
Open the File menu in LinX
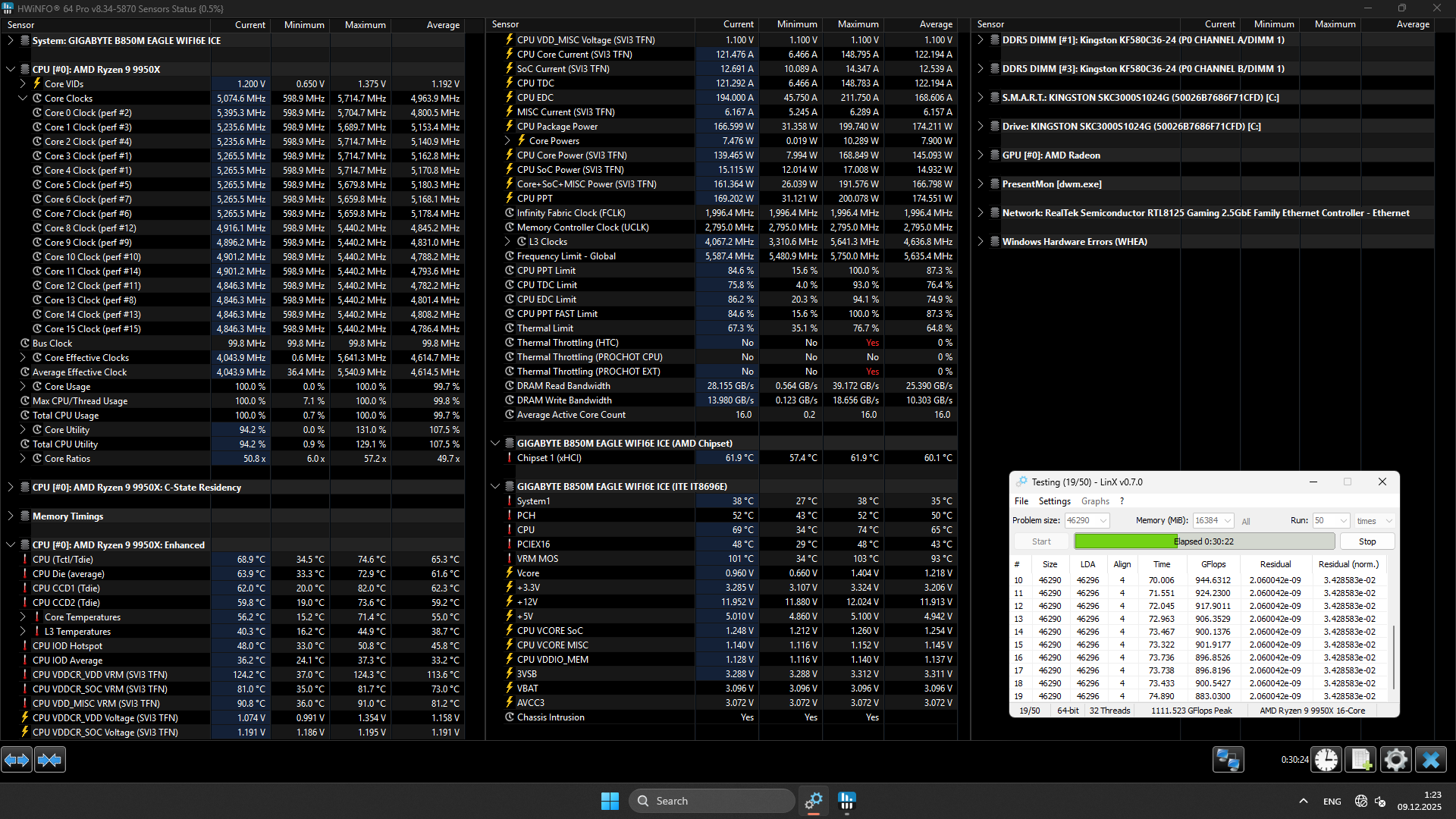pyautogui.click(x=1021, y=501)
